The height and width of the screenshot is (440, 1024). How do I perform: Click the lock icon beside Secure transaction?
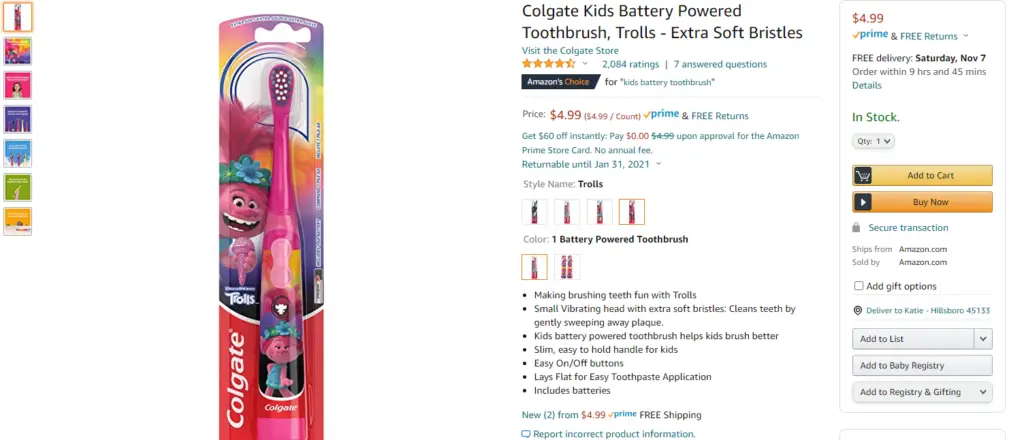click(x=856, y=228)
